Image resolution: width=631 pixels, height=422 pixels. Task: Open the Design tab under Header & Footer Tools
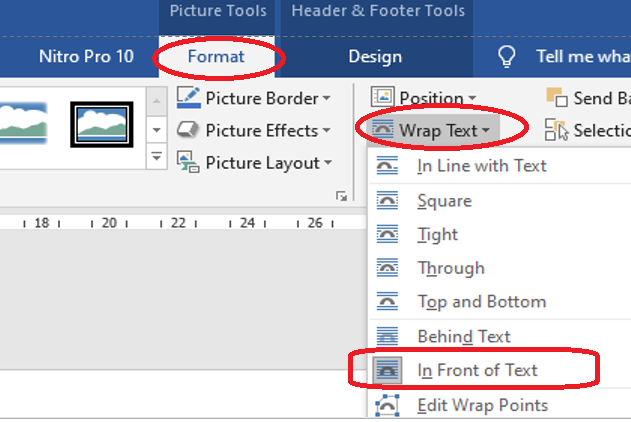[x=375, y=56]
